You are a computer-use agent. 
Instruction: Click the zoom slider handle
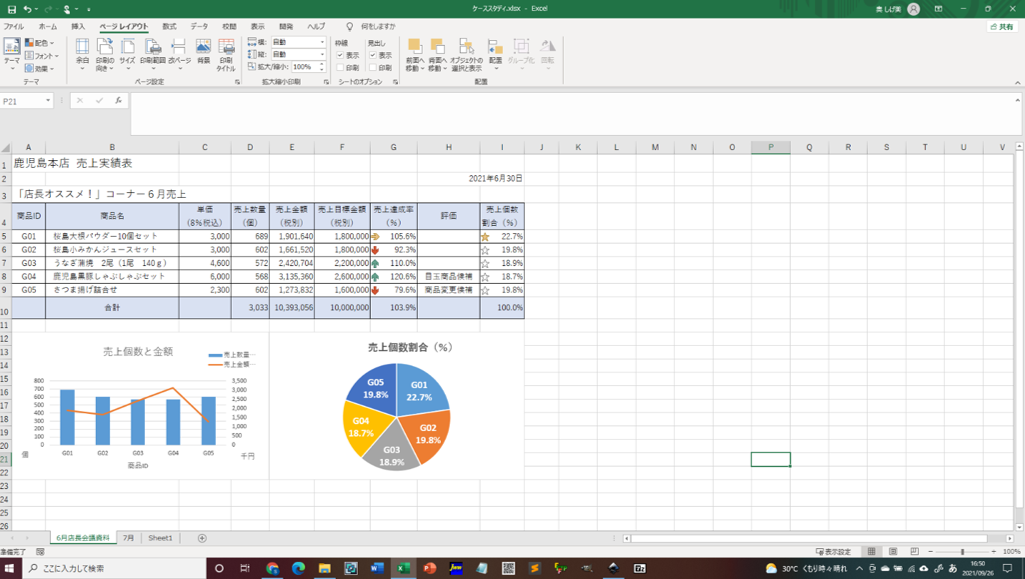963,552
